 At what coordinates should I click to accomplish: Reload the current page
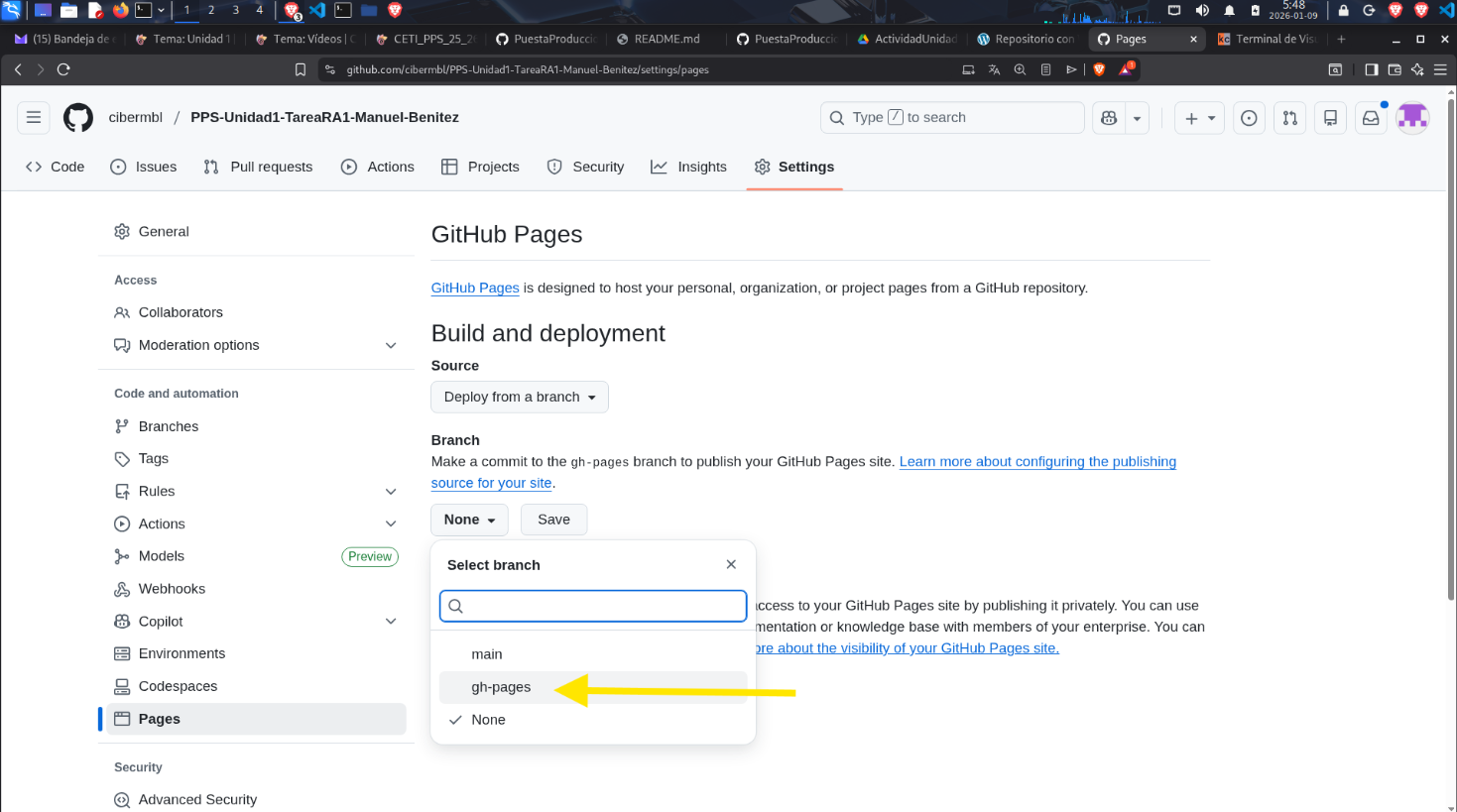tap(63, 69)
